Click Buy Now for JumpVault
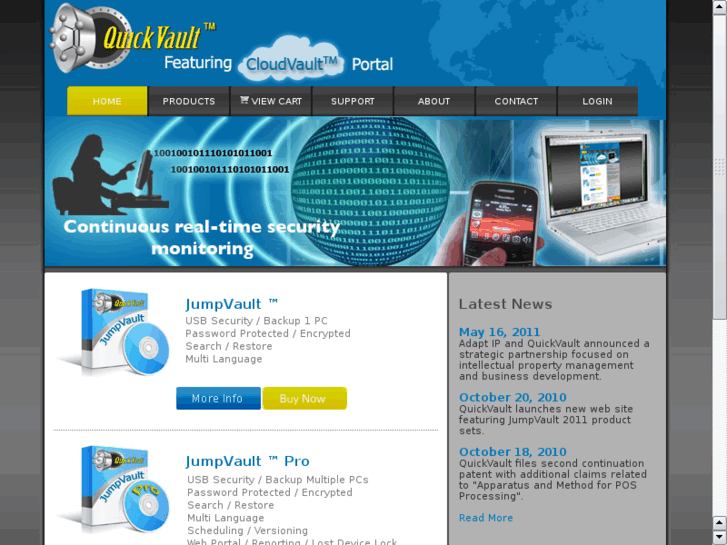The height and width of the screenshot is (545, 727). tap(305, 398)
